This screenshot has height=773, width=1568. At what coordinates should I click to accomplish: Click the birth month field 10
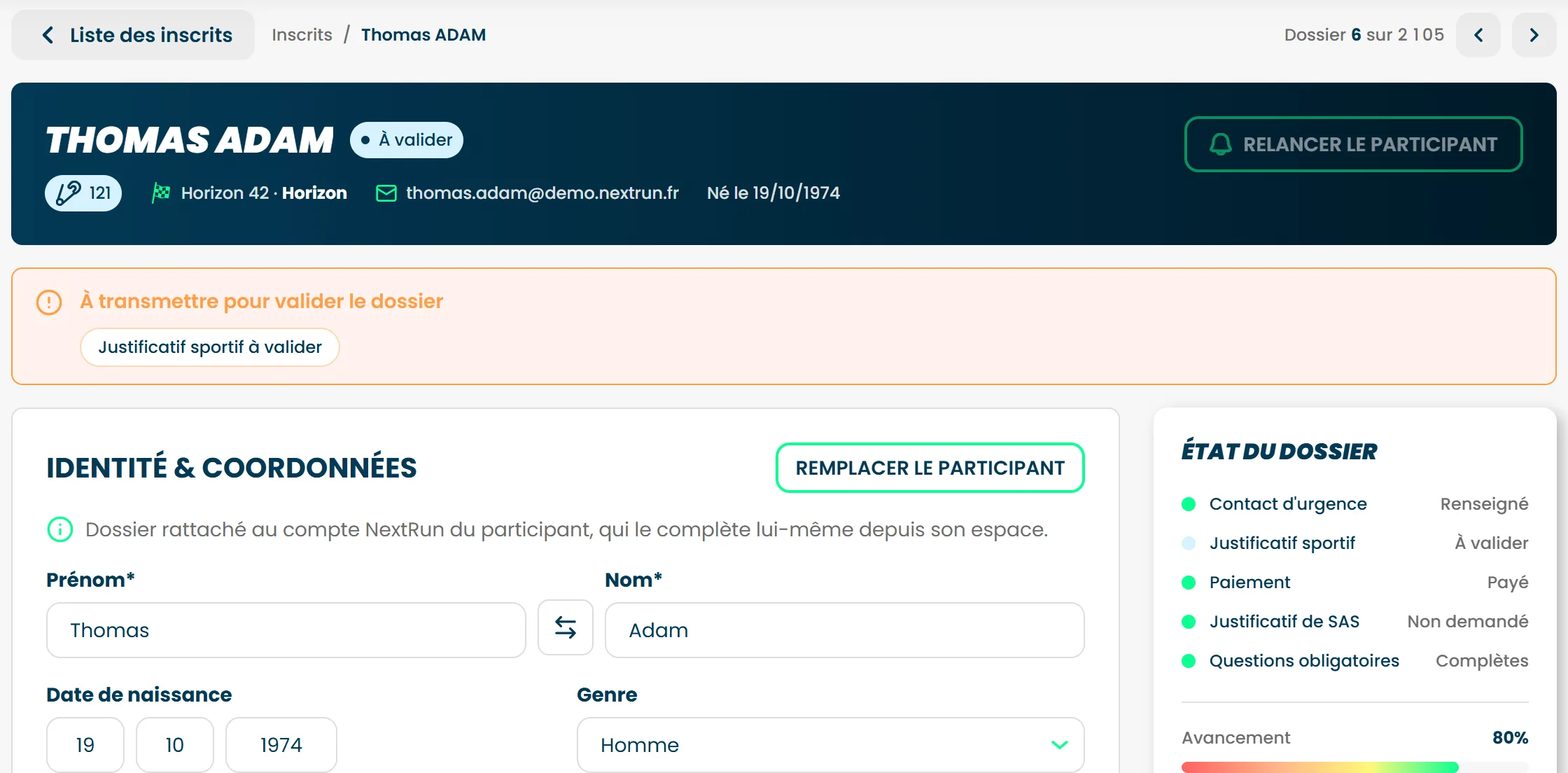click(175, 745)
